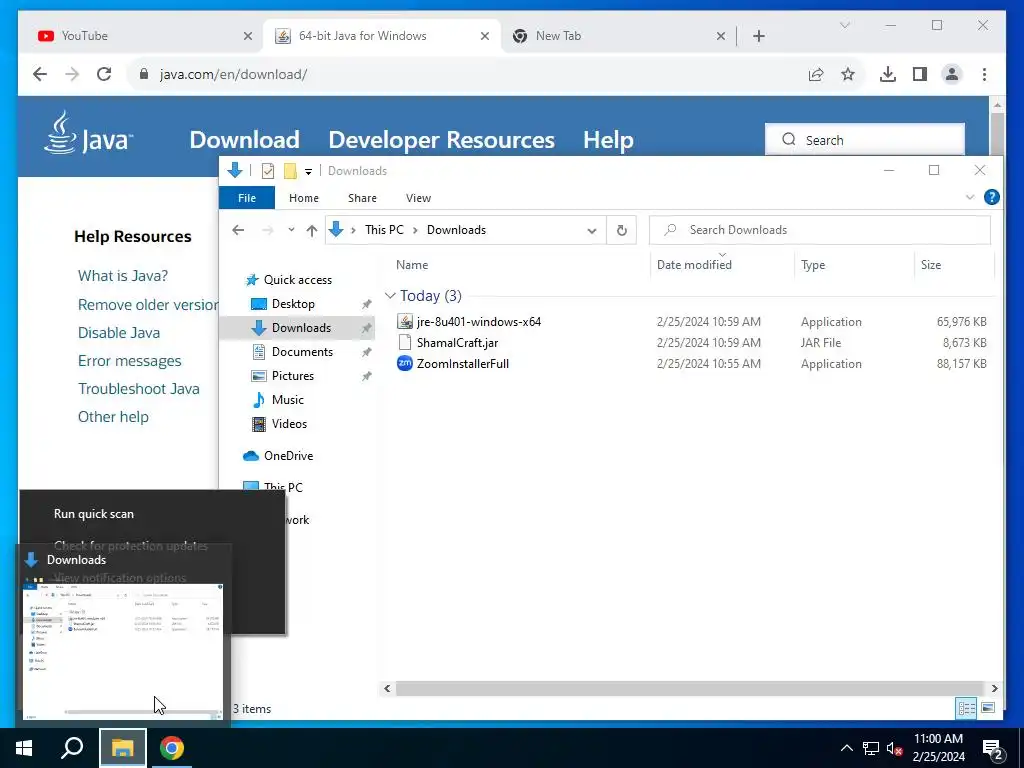Open Chrome tab search dropdown arrow

tap(844, 25)
